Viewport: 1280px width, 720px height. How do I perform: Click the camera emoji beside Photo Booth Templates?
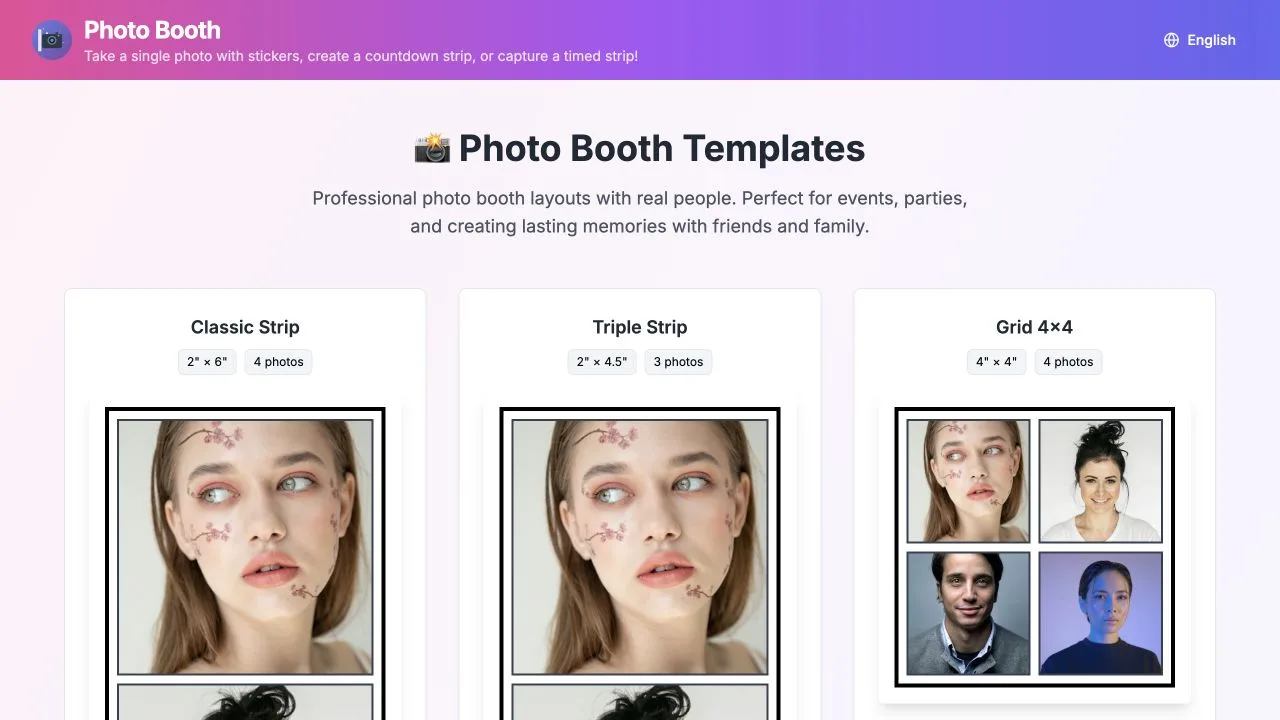[x=432, y=148]
